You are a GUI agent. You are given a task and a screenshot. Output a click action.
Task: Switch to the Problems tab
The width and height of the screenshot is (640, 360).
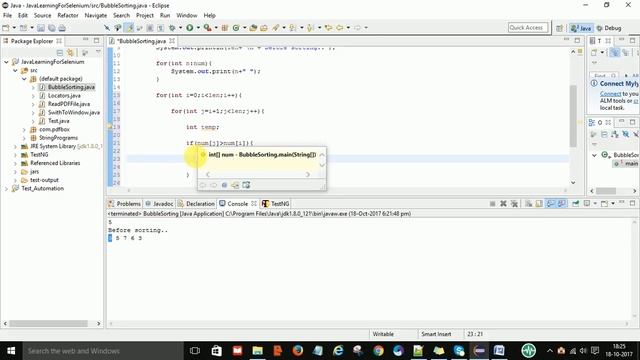coord(124,203)
